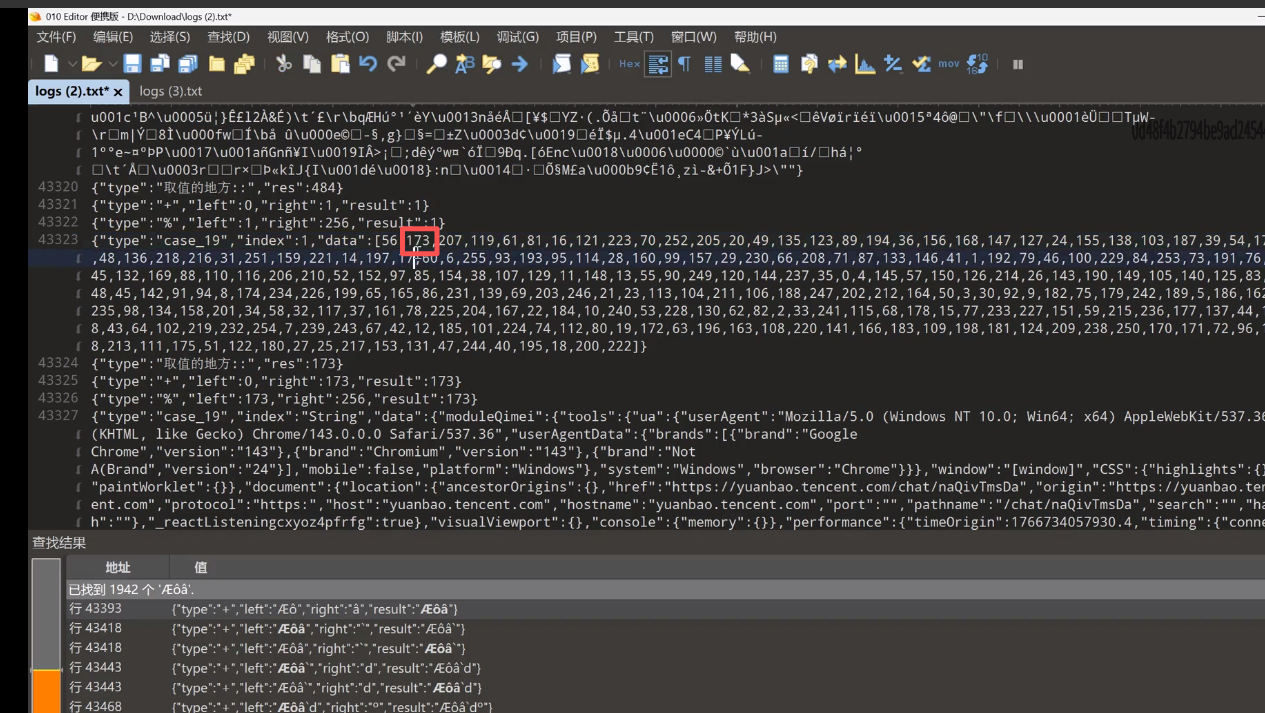Click the Find magnifier icon
The height and width of the screenshot is (713, 1265).
pyautogui.click(x=436, y=64)
